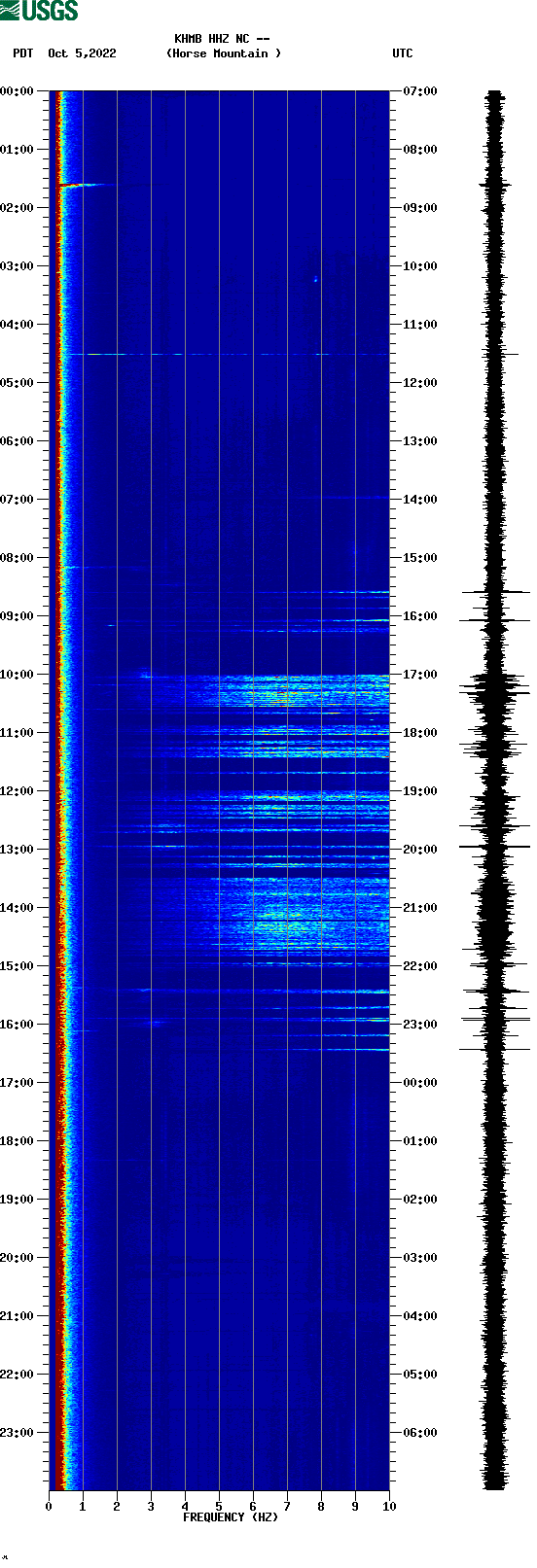Click frequency axis tick label '10'

[x=389, y=1507]
